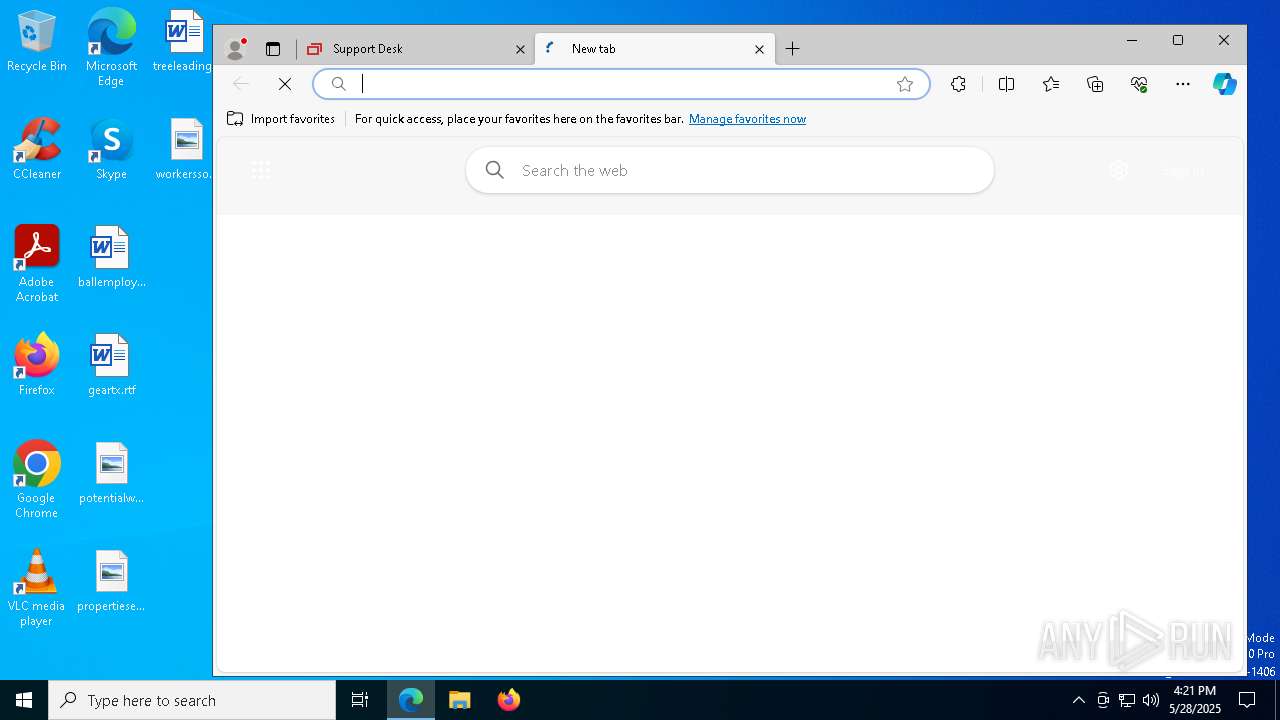Open Manage favorites now link
The height and width of the screenshot is (720, 1280).
click(747, 119)
